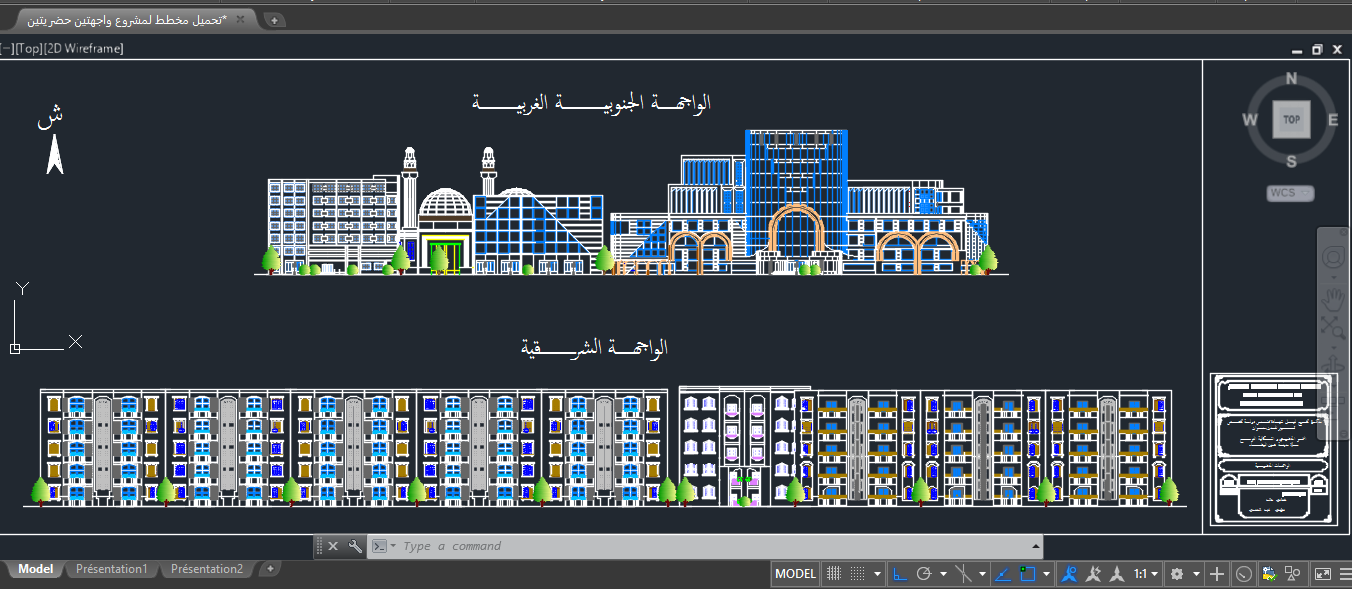The width and height of the screenshot is (1352, 589).
Task: Click the workspace switching gear in status bar
Action: (1177, 573)
